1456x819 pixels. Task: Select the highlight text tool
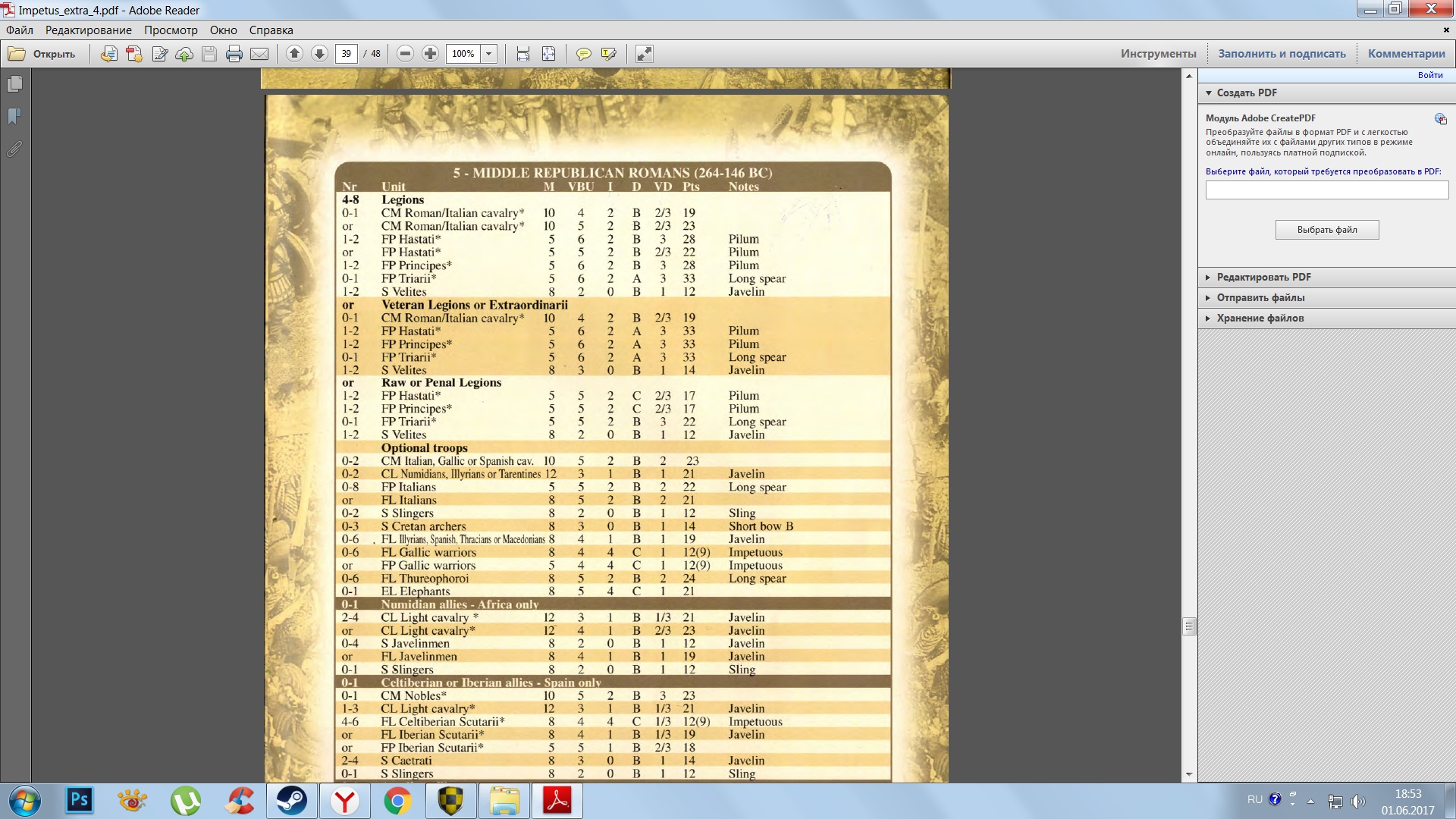tap(608, 54)
